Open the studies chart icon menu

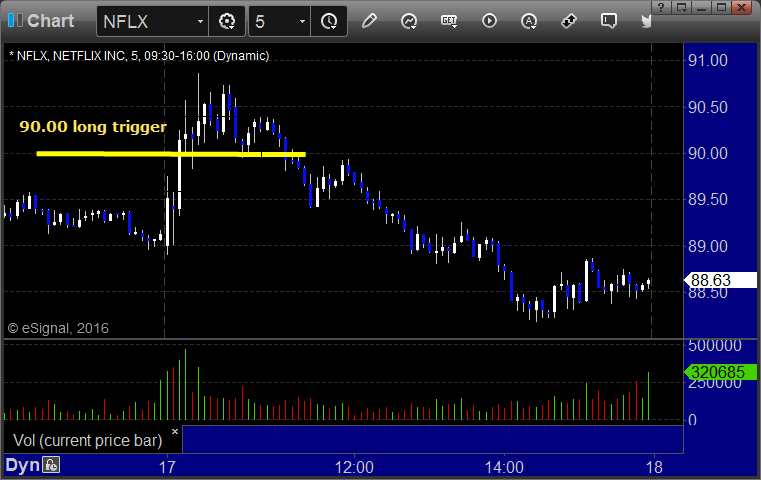coord(409,21)
